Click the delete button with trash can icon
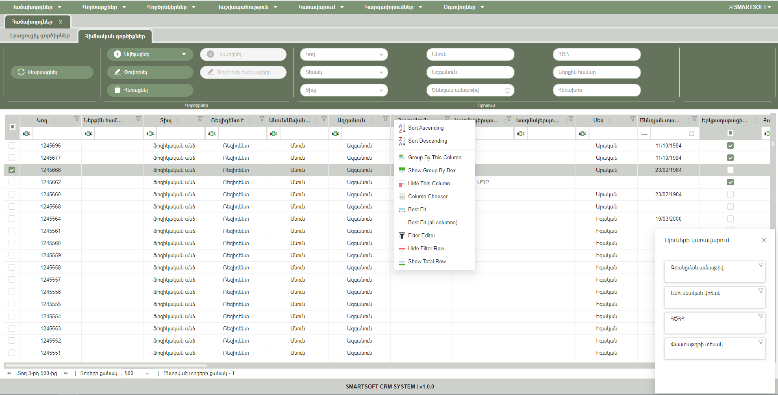This screenshot has width=778, height=395. pos(150,90)
